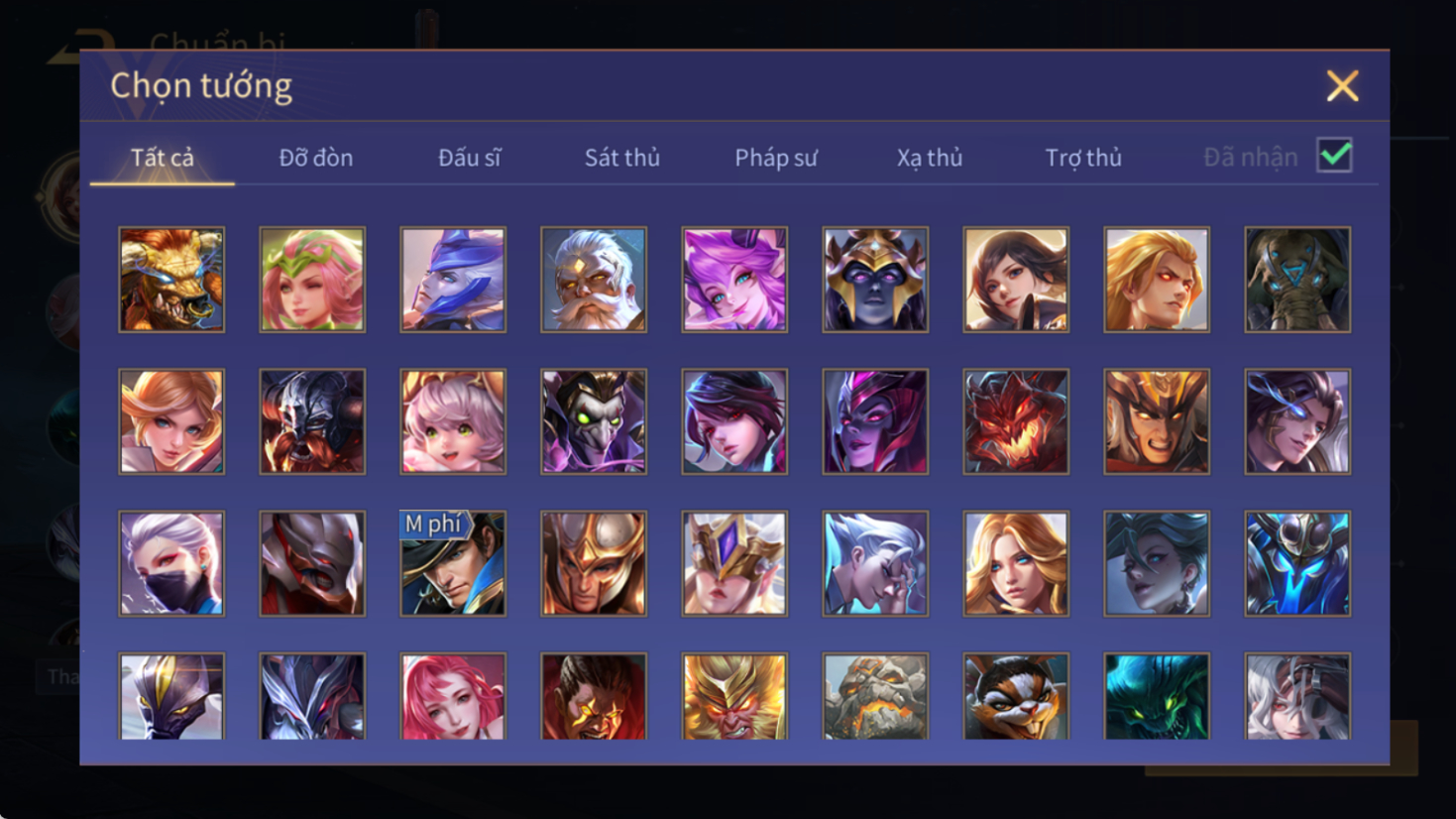Viewport: 1456px width, 819px height.
Task: Choose the raccoon hero portrait
Action: click(x=1016, y=696)
